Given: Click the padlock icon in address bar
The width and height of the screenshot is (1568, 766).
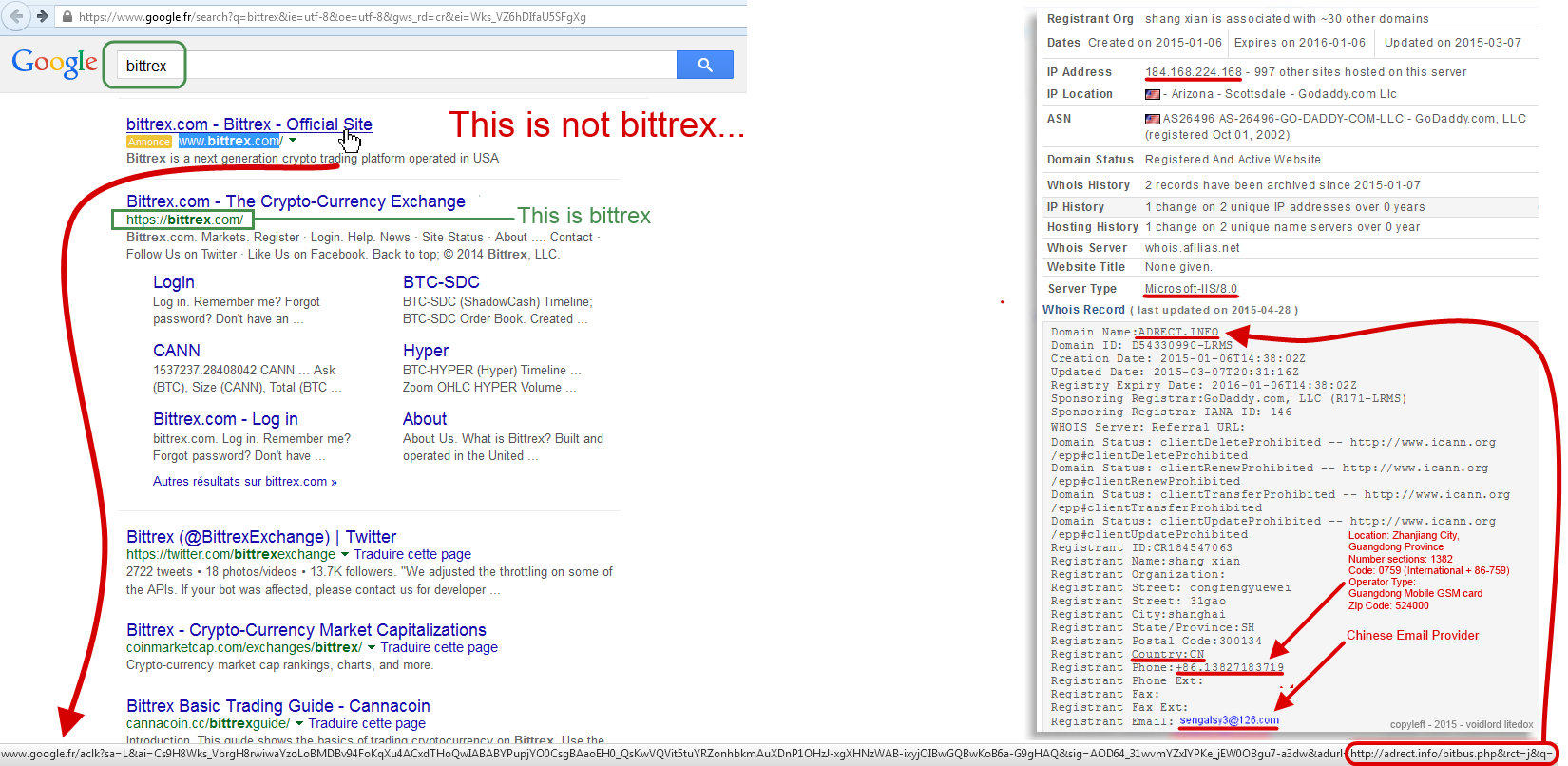Looking at the screenshot, I should coord(67,16).
